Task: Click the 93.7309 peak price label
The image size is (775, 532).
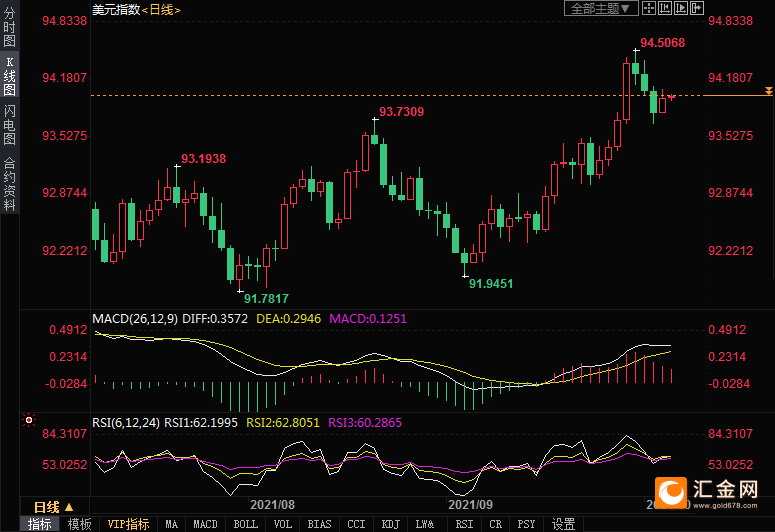Action: pos(401,112)
